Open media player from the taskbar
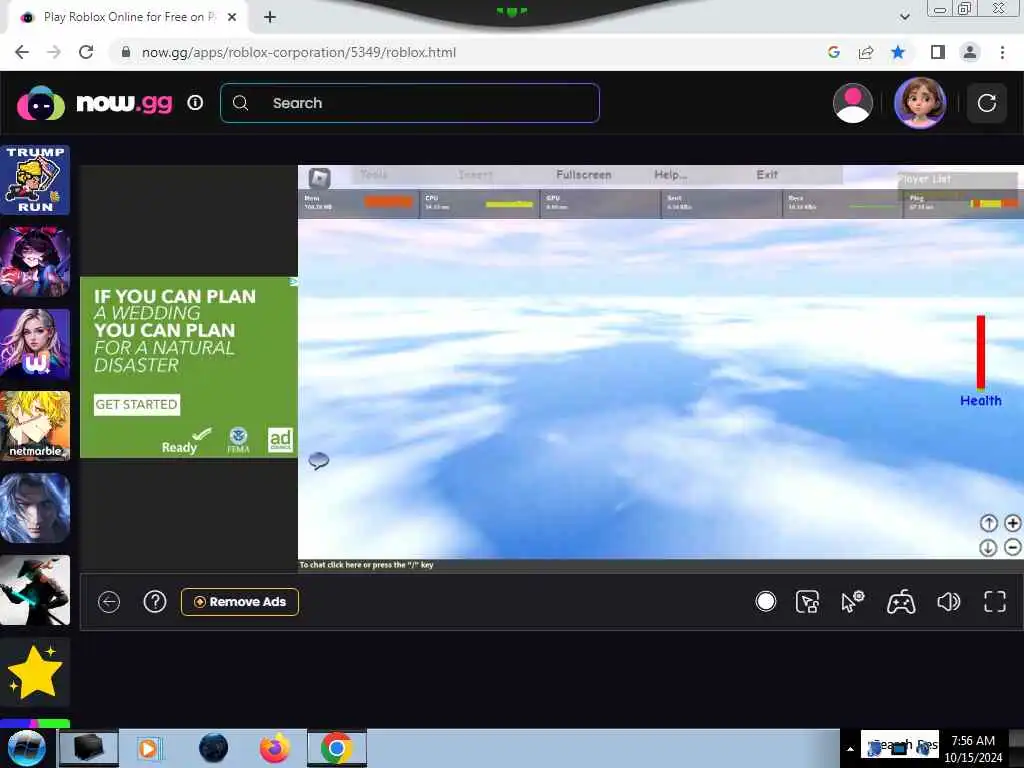The image size is (1024, 768). click(x=149, y=748)
